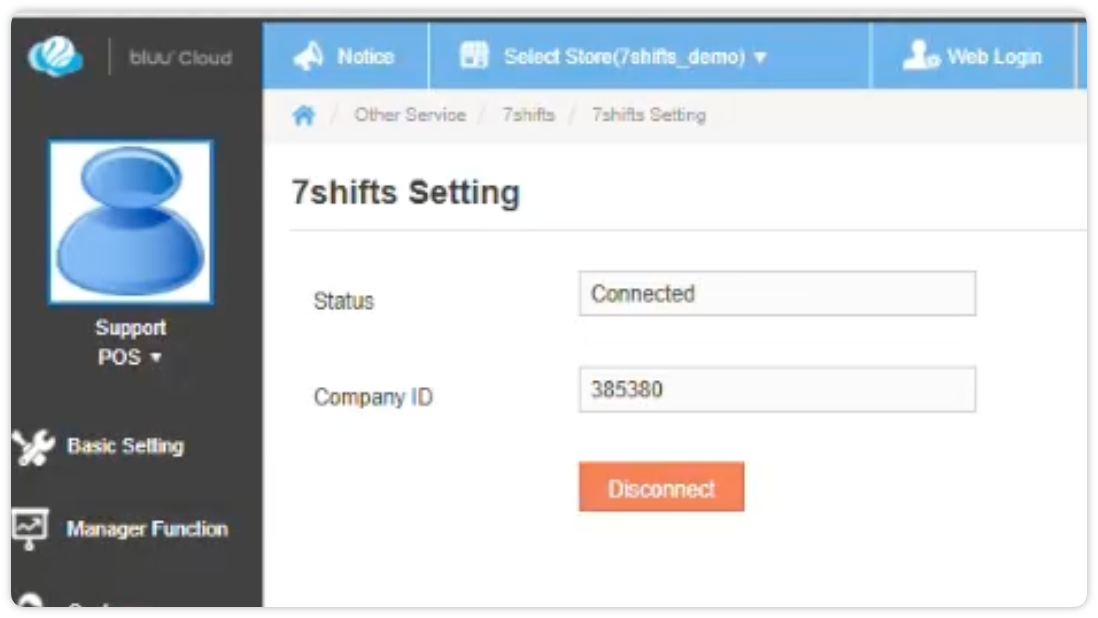Viewport: 1098px width, 618px height.
Task: Go to home via breadcrumb house icon
Action: coord(304,115)
